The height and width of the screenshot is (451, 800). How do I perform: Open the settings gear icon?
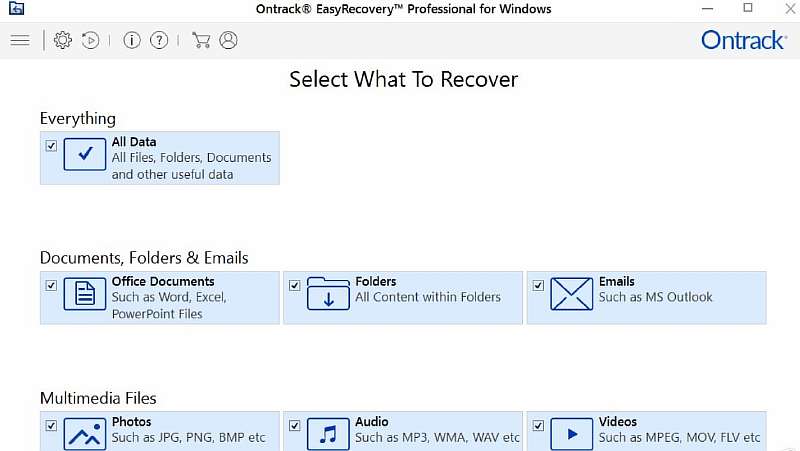[63, 41]
